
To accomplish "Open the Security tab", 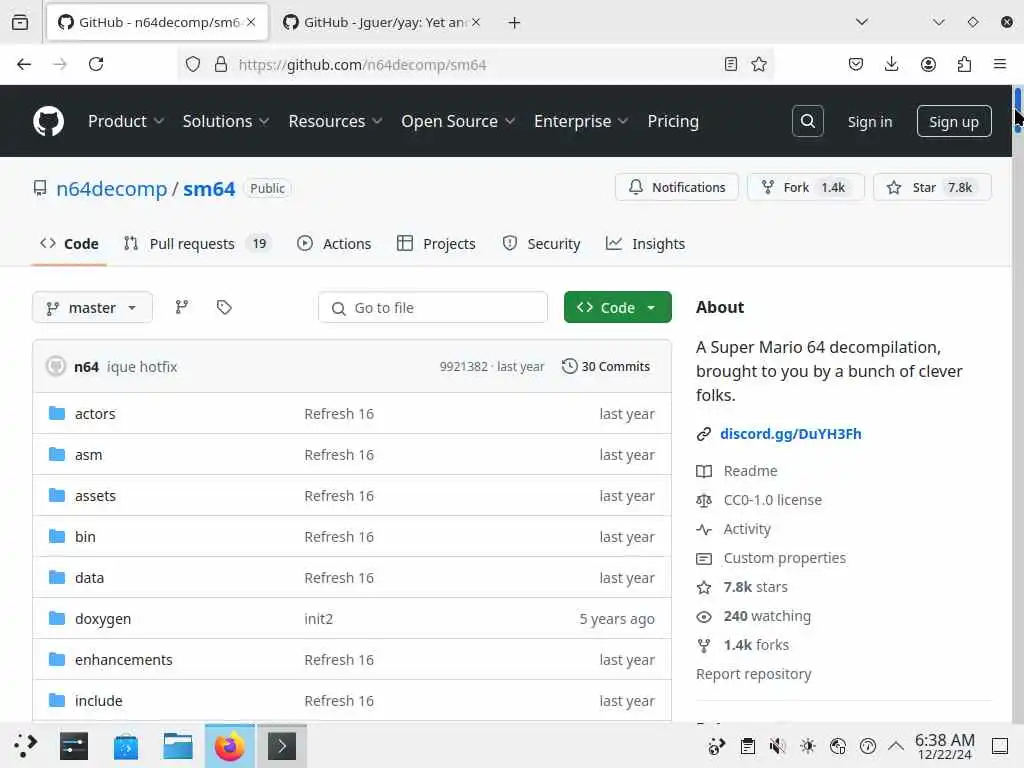I will tap(541, 244).
